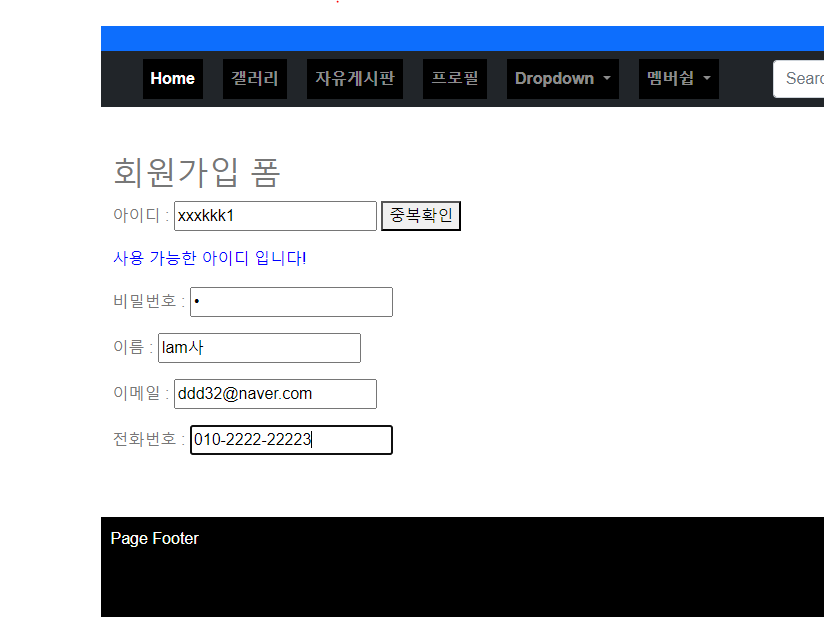Go to the 갤러리 page
Image resolution: width=824 pixels, height=642 pixels.
(x=255, y=79)
